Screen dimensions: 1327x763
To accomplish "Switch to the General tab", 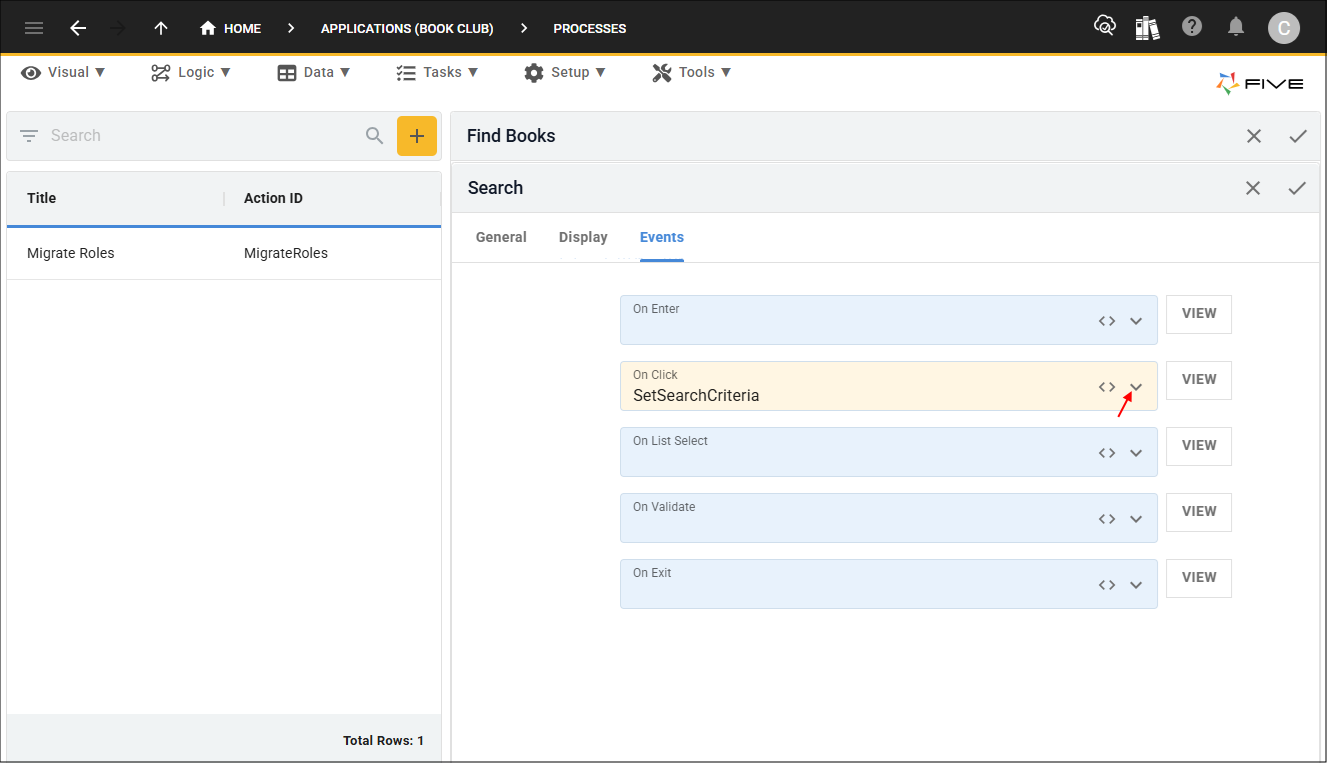I will coord(501,237).
